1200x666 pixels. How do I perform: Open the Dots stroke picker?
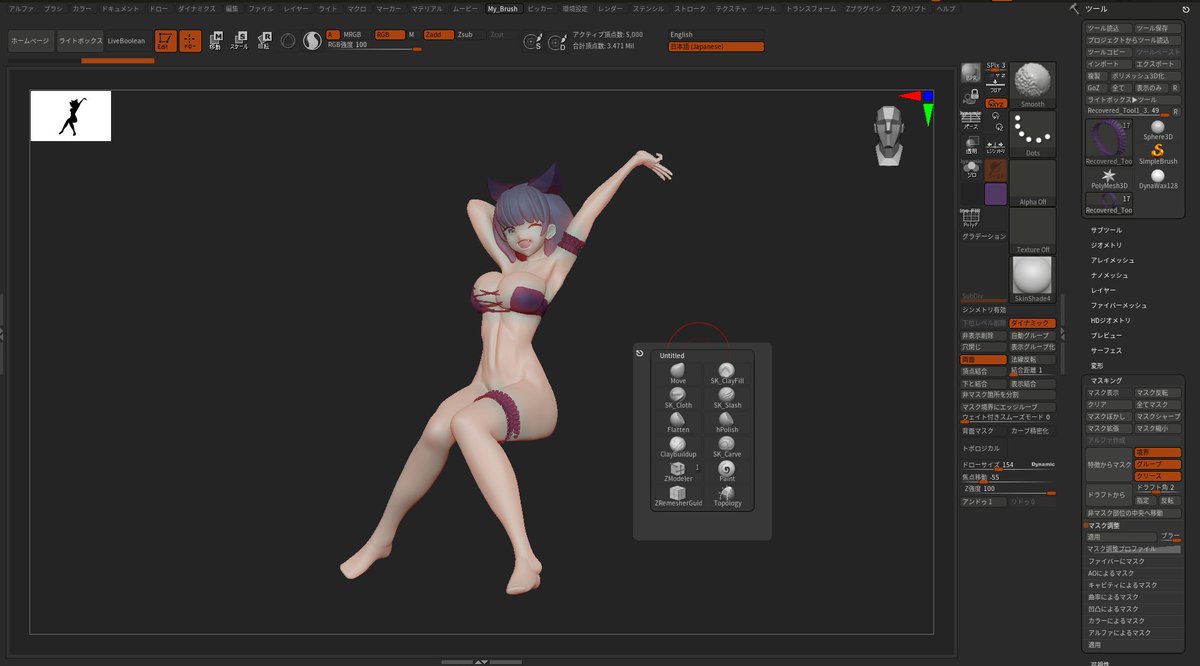(x=1033, y=134)
